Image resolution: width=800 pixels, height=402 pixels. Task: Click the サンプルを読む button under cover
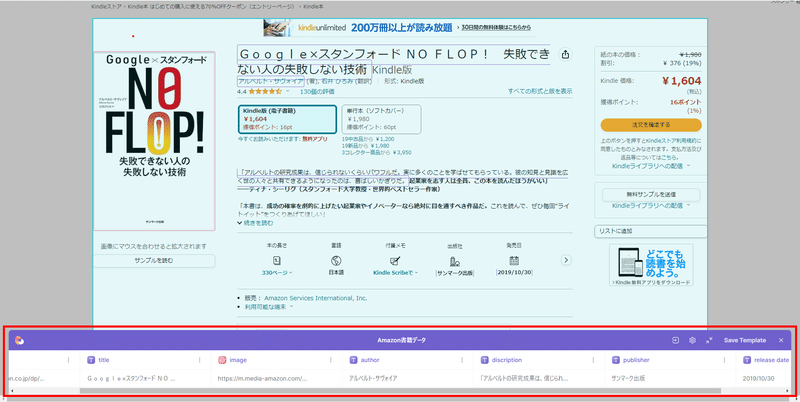coord(154,260)
